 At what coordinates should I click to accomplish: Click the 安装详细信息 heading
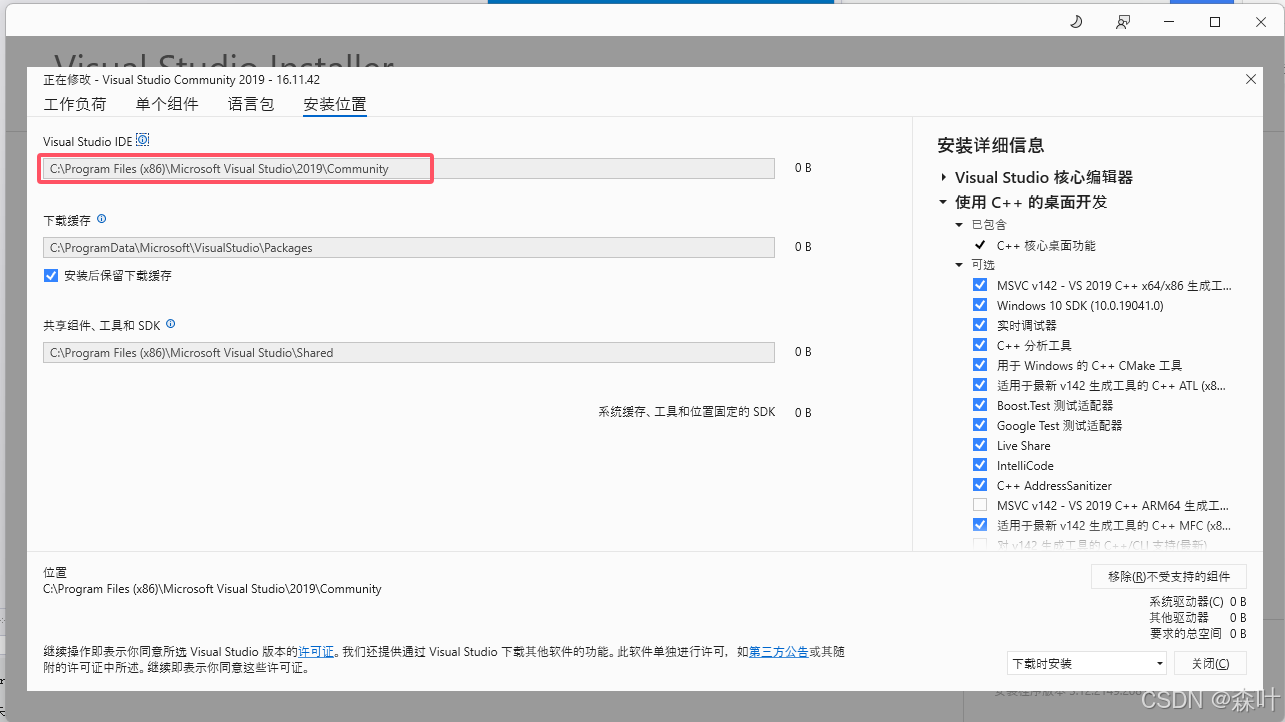(x=991, y=145)
